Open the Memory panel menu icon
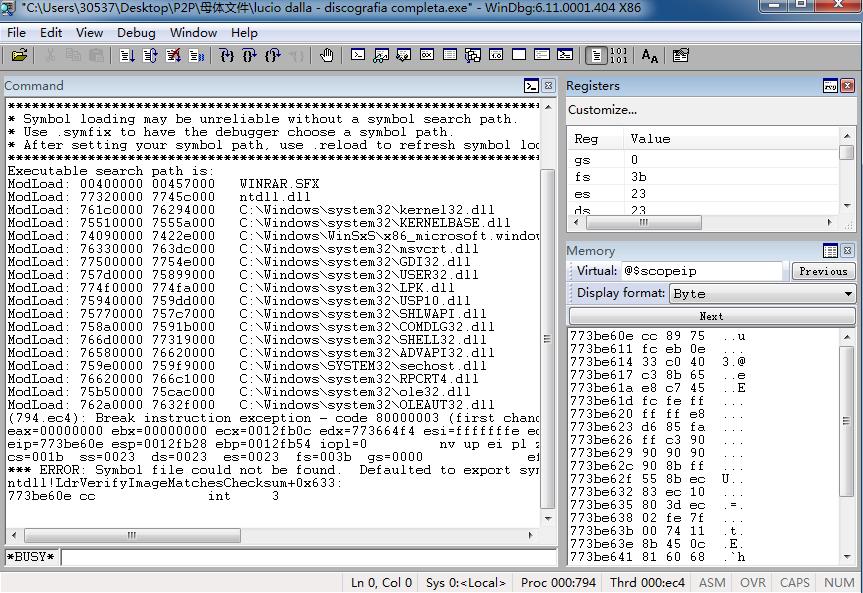This screenshot has height=593, width=863. tap(830, 251)
